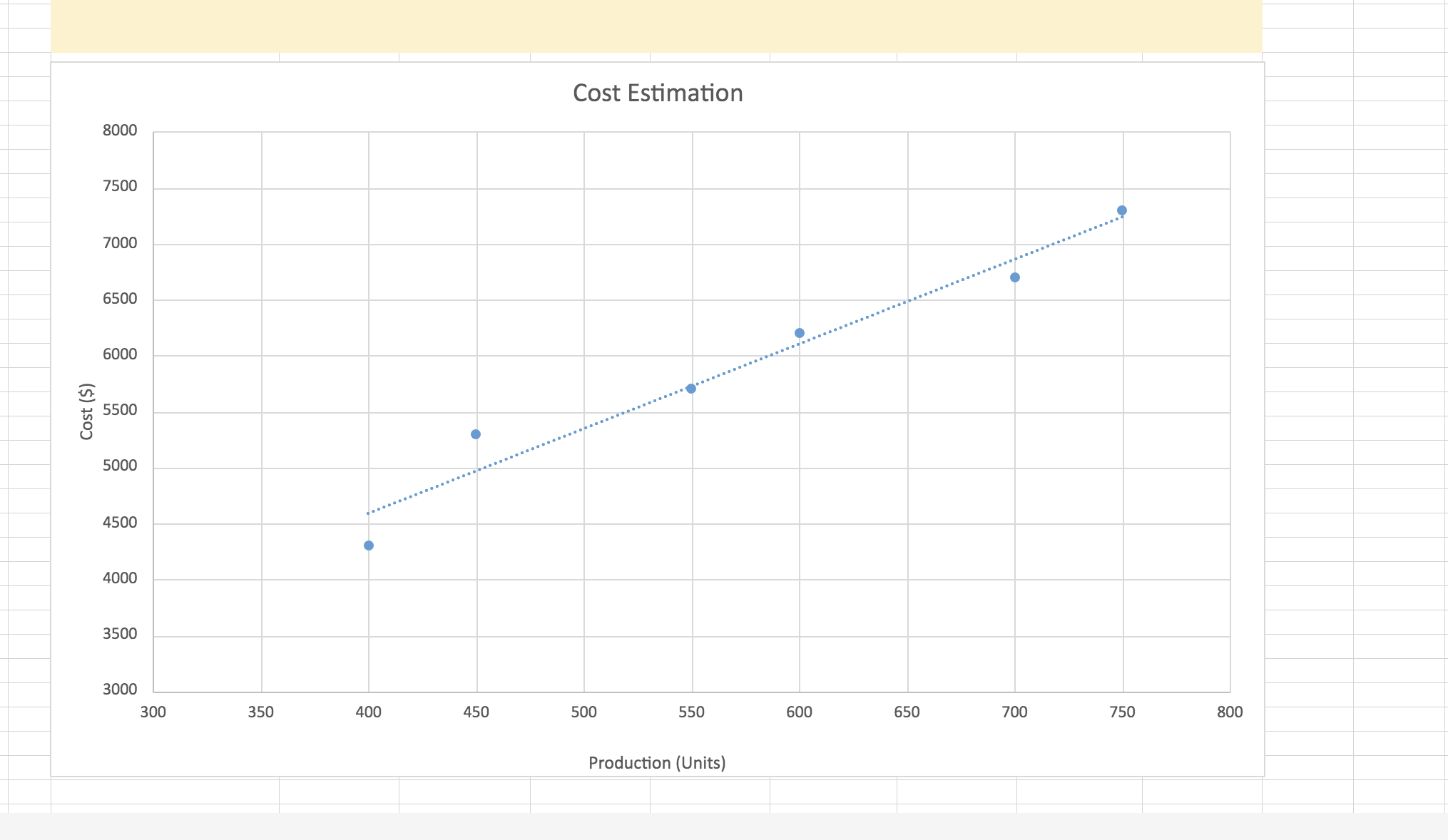Click the 7000 label on the cost axis
The width and height of the screenshot is (1448, 840).
coord(120,243)
